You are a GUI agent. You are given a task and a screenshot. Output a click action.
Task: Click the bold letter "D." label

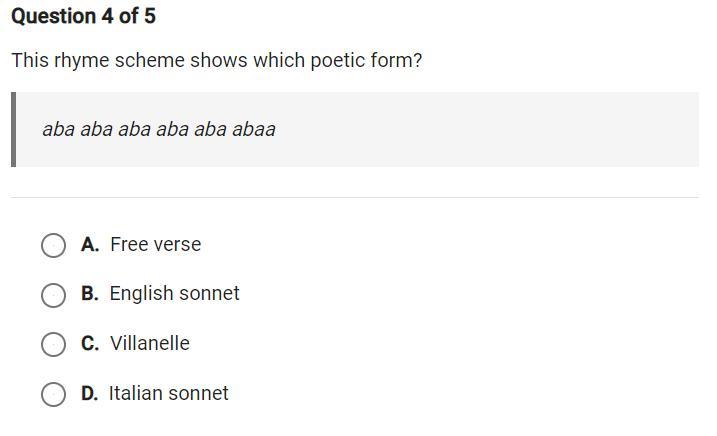point(90,393)
